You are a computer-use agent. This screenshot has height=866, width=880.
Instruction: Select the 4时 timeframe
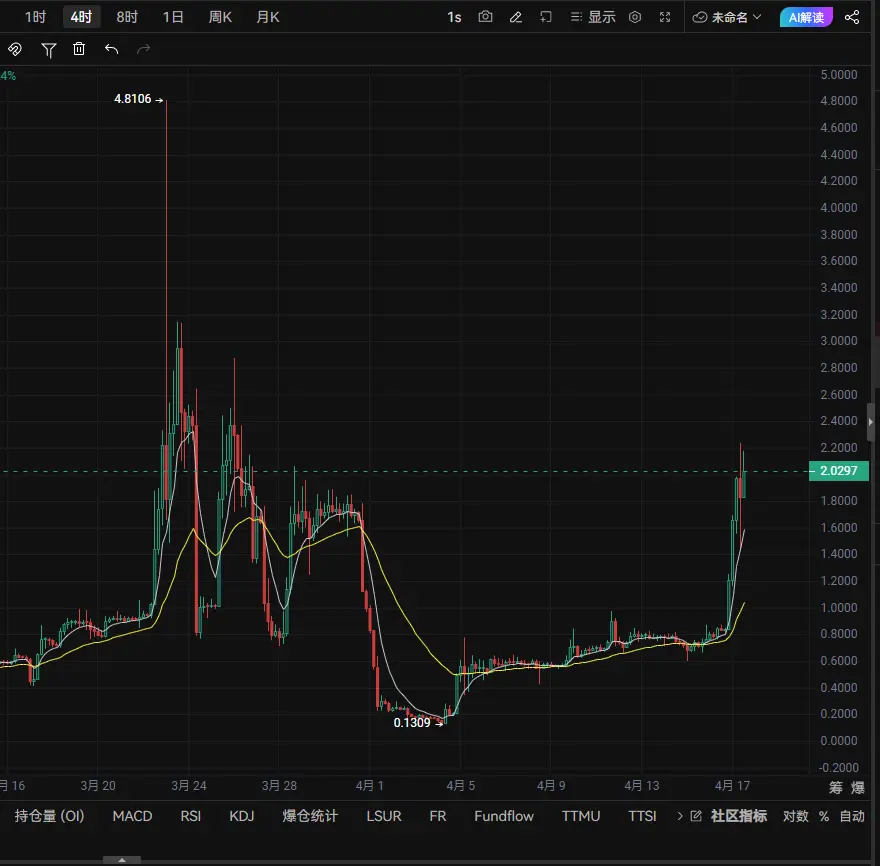81,17
